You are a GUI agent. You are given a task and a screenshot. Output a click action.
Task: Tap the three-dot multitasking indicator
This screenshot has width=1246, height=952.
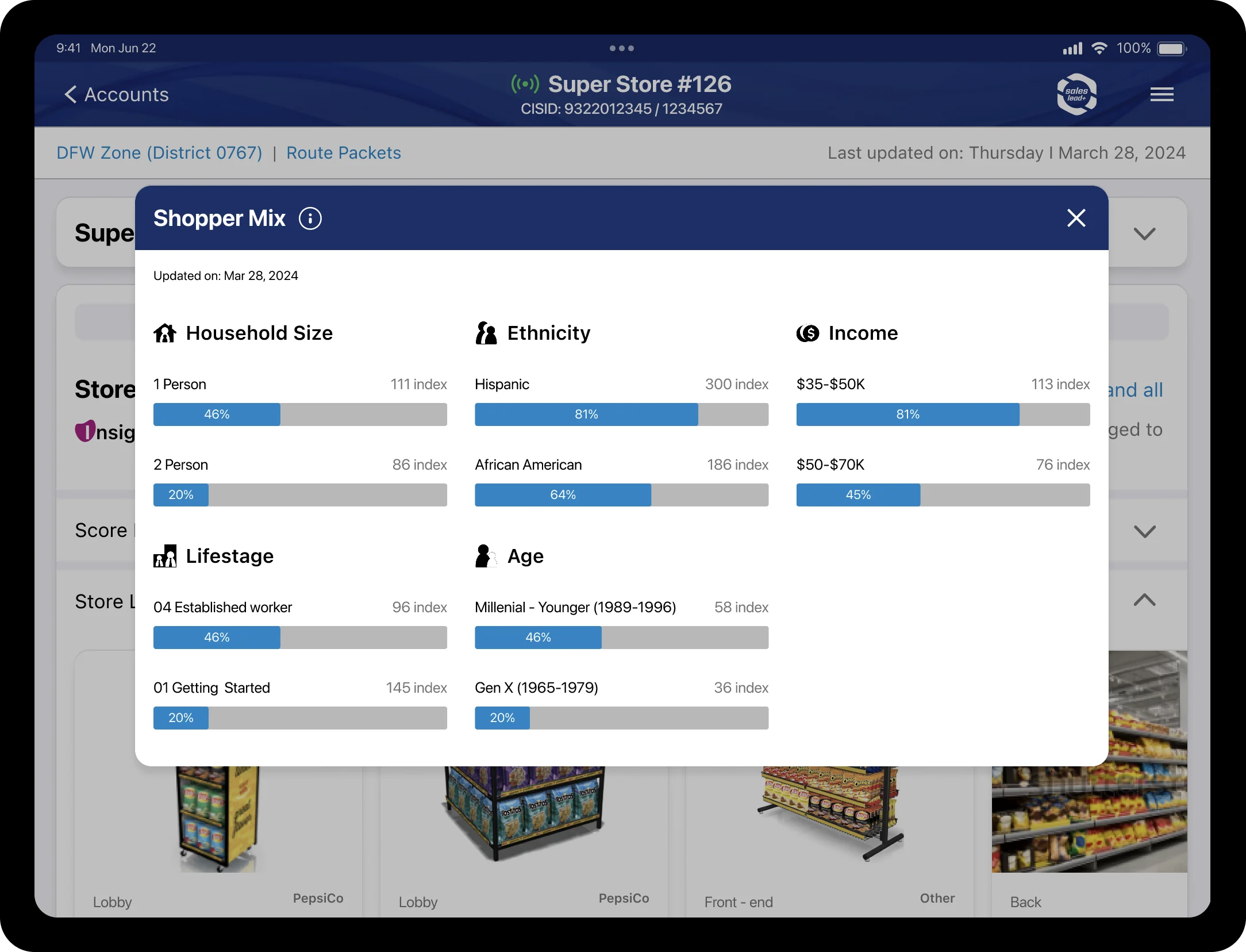pyautogui.click(x=622, y=48)
